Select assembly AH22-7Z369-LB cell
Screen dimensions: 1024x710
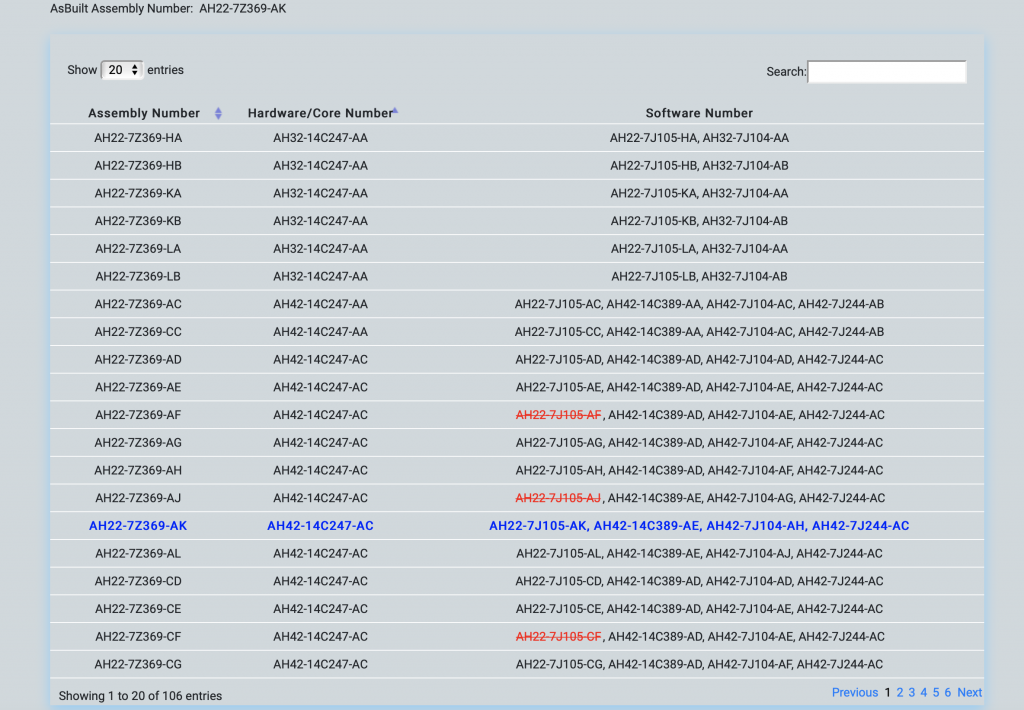pyautogui.click(x=138, y=276)
